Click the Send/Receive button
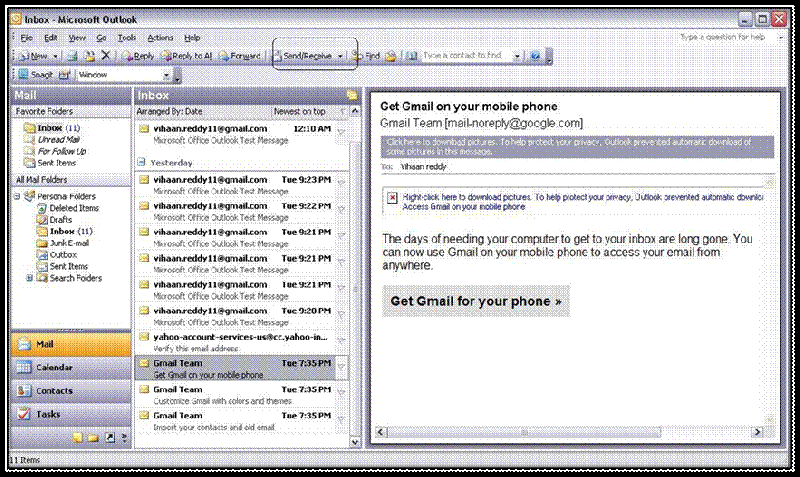The width and height of the screenshot is (800, 477). pyautogui.click(x=304, y=56)
